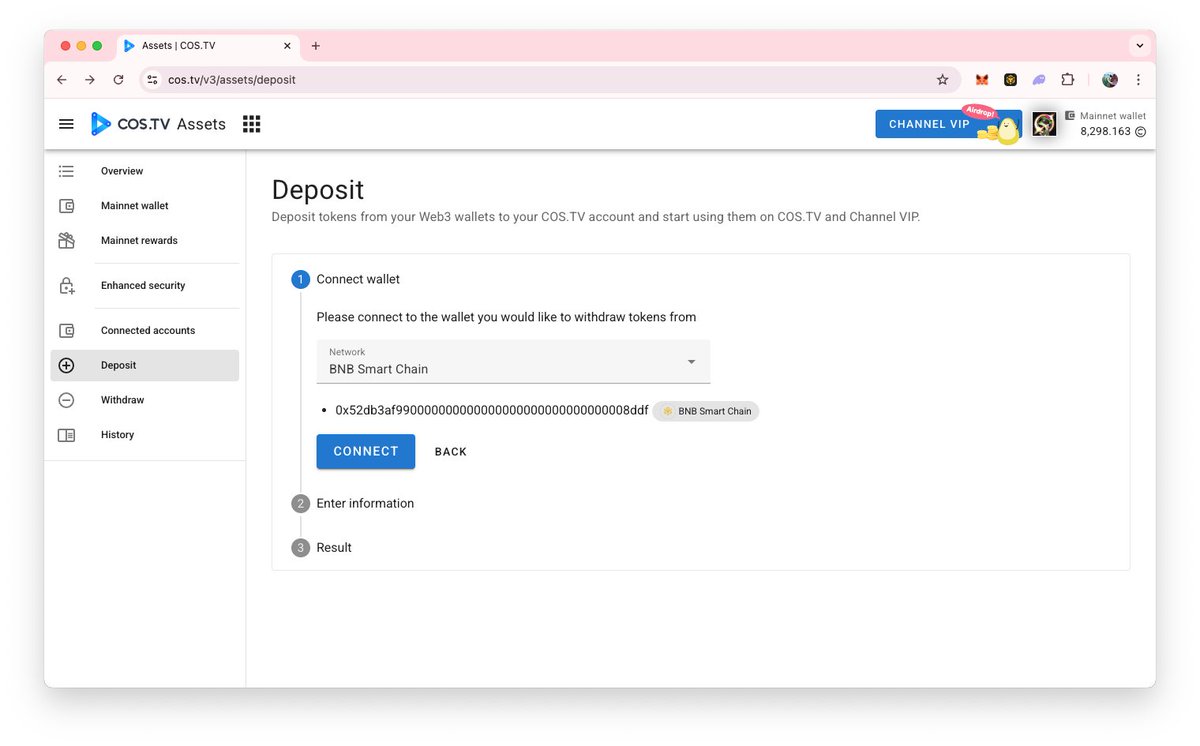Click the Deposit page heading
1200x746 pixels.
coord(318,190)
